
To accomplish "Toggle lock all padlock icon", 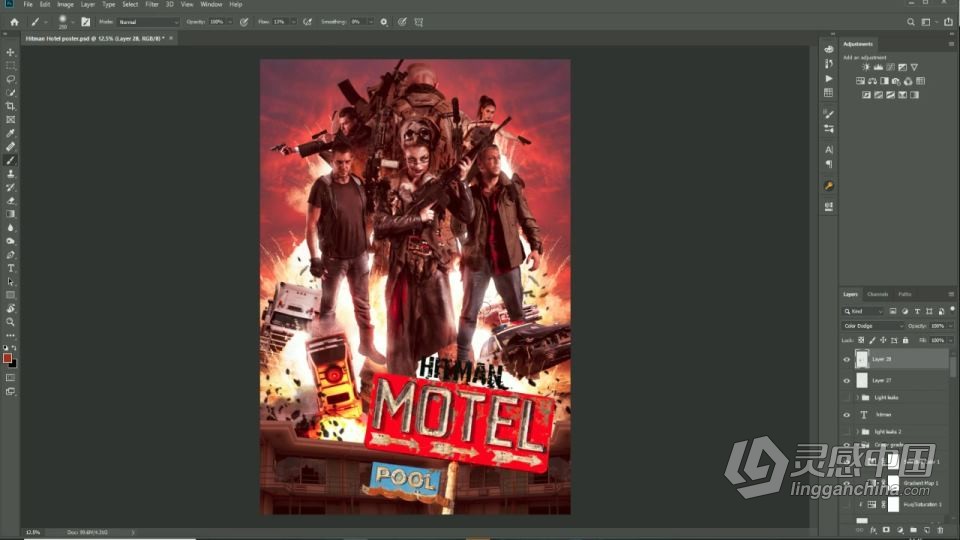I will pyautogui.click(x=906, y=340).
